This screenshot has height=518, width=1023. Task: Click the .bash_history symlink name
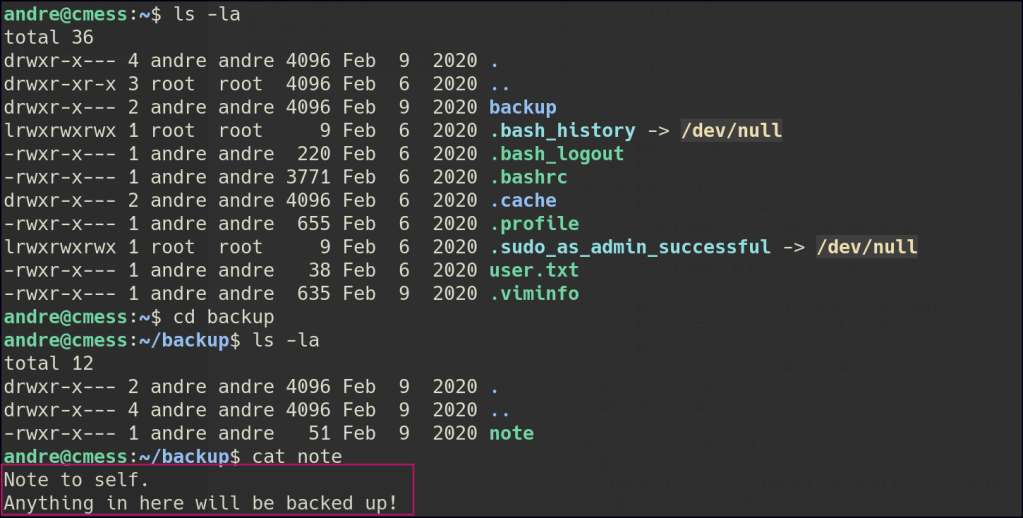pyautogui.click(x=562, y=131)
